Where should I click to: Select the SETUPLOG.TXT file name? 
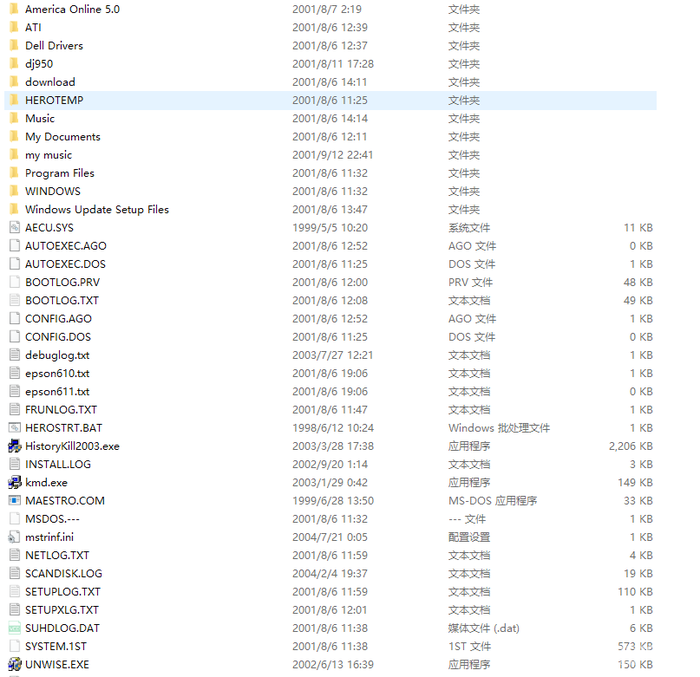coord(62,592)
